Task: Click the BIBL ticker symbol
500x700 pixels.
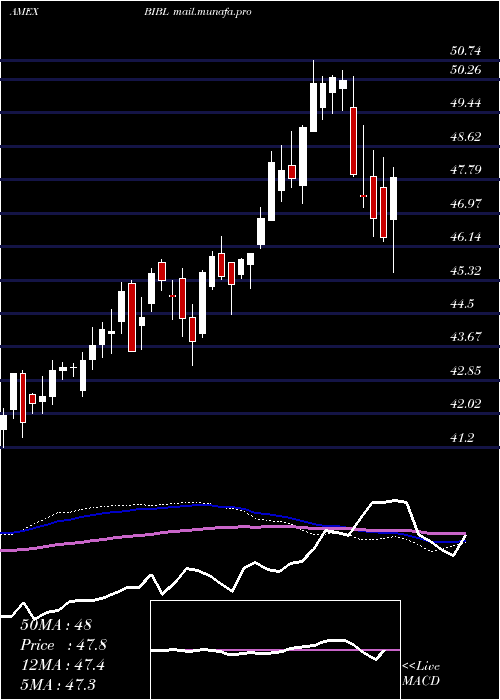Action: [156, 12]
